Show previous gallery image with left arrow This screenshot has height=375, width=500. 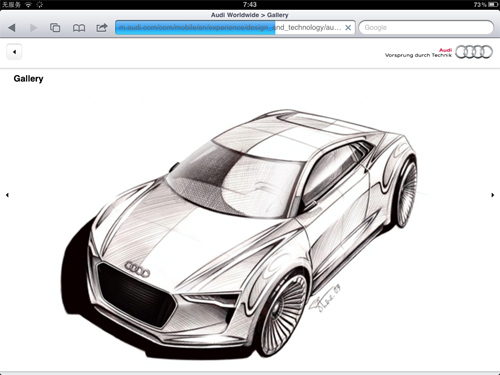pos(7,195)
